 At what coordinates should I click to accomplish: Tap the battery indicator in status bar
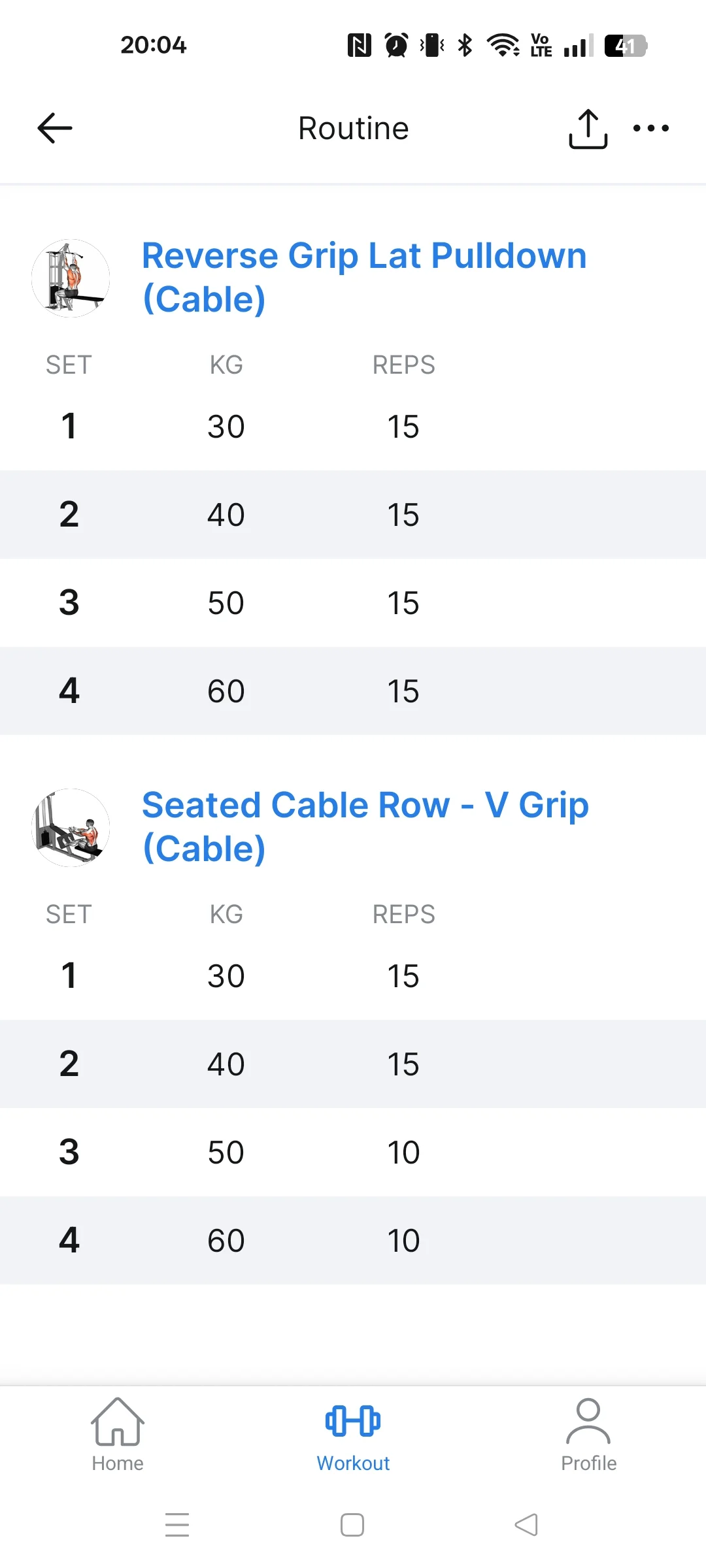pyautogui.click(x=625, y=46)
